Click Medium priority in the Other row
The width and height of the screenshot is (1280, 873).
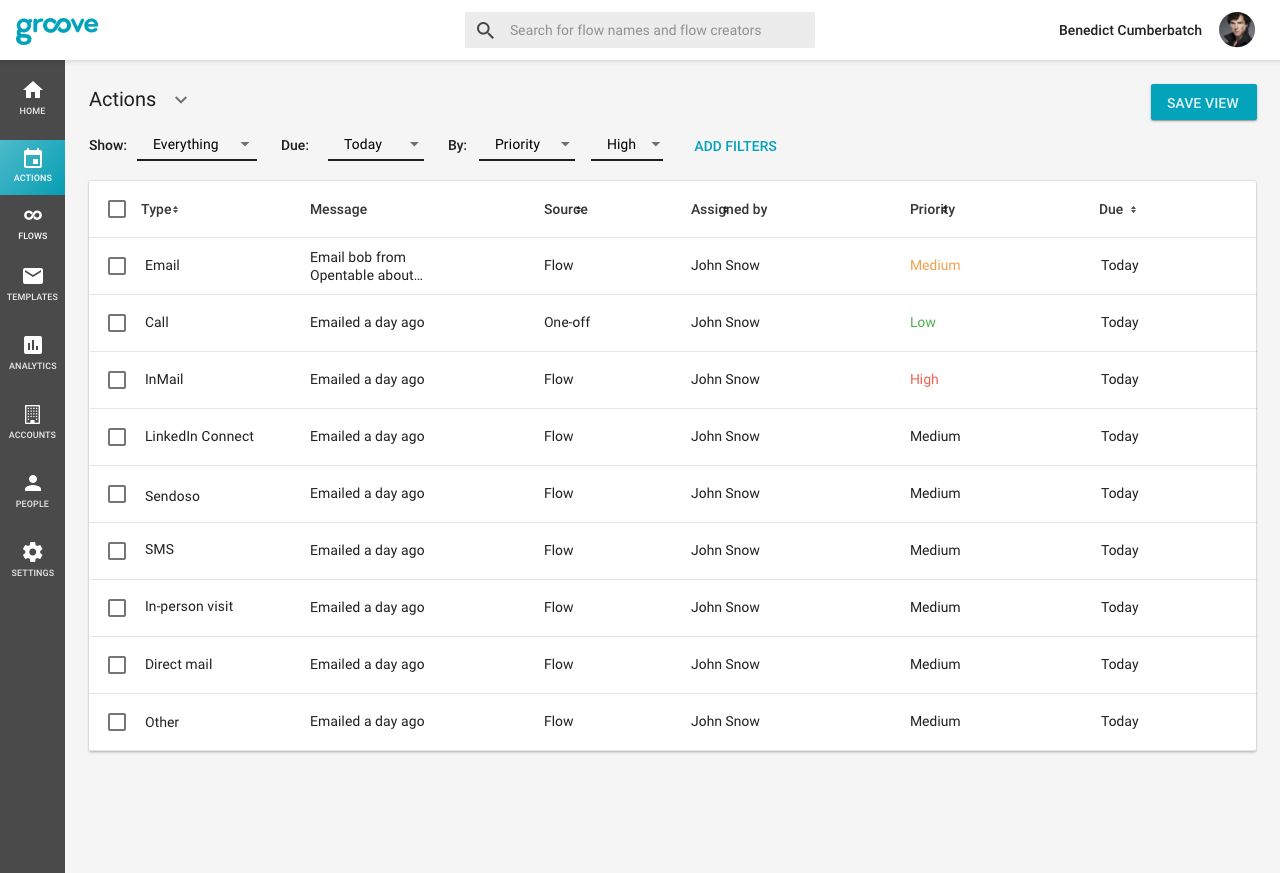(x=935, y=721)
